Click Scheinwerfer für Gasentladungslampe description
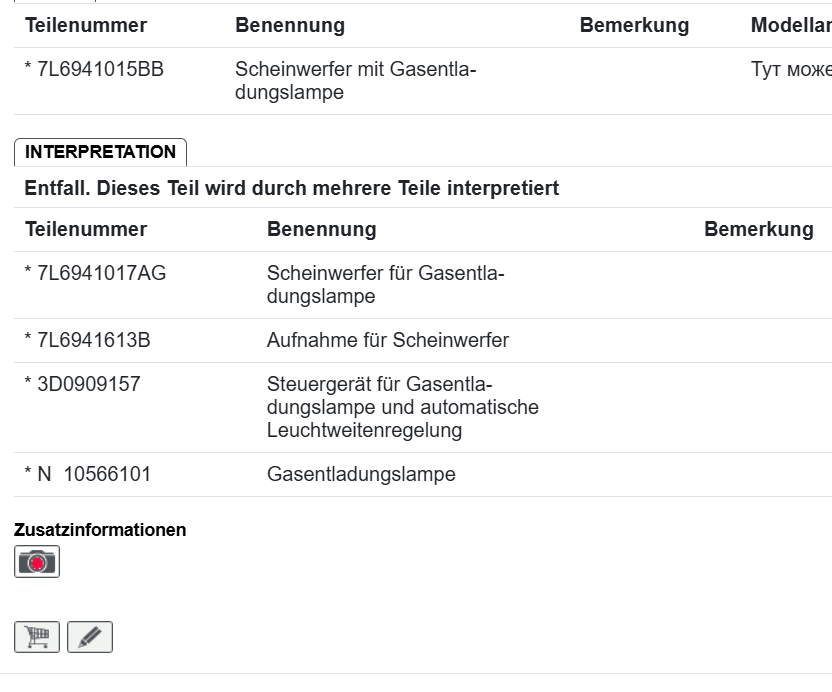The width and height of the screenshot is (832, 692). (385, 285)
